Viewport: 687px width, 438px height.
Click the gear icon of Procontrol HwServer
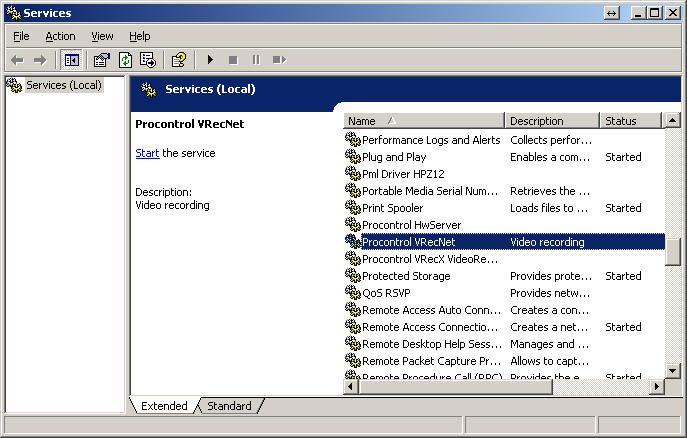(353, 225)
